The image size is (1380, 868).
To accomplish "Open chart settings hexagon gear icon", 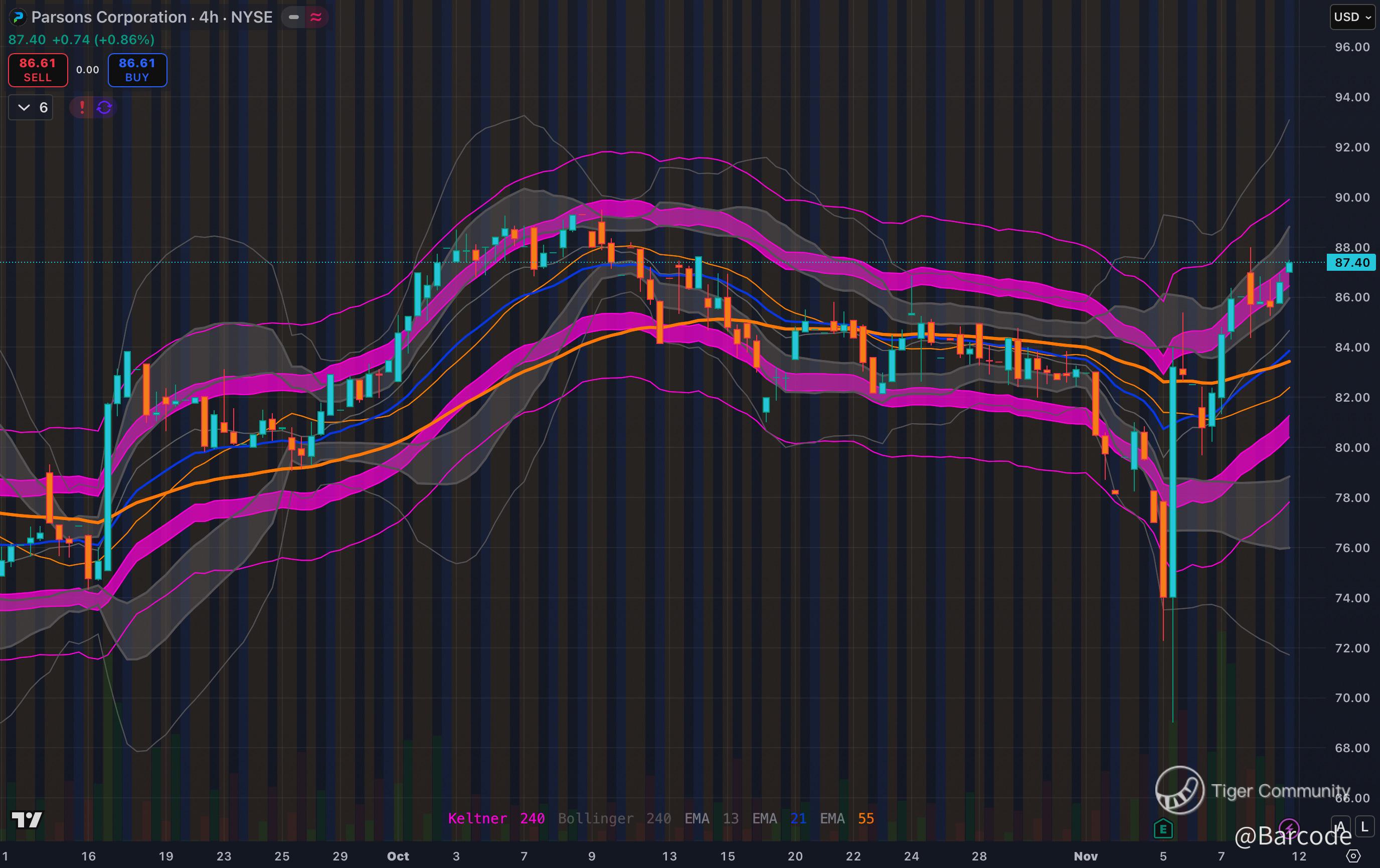I will click(1353, 856).
